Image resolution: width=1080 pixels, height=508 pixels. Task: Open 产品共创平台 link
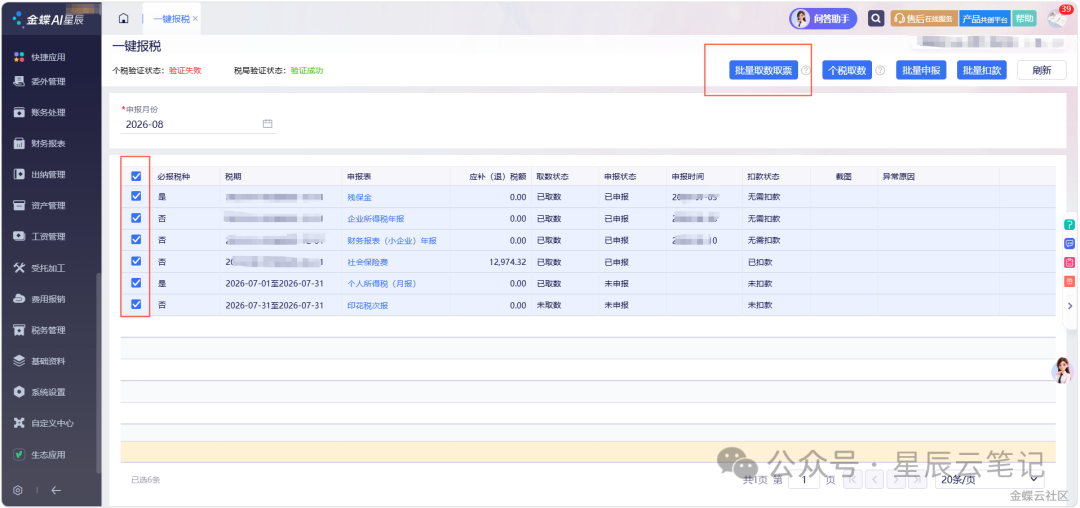(x=984, y=19)
